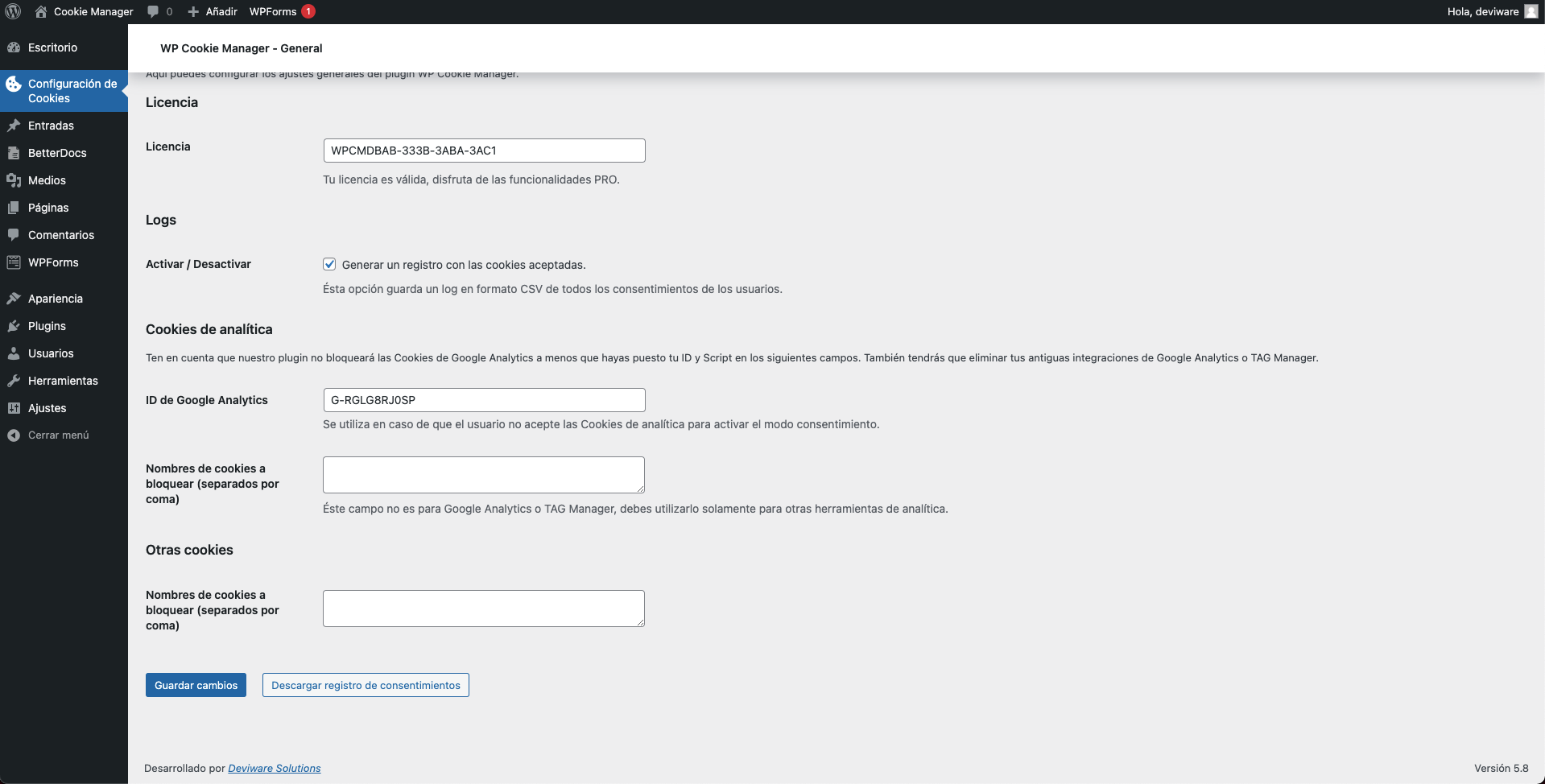Click the 'Activar / Desactivar' label
Viewport: 1545px width, 784px height.
198,264
